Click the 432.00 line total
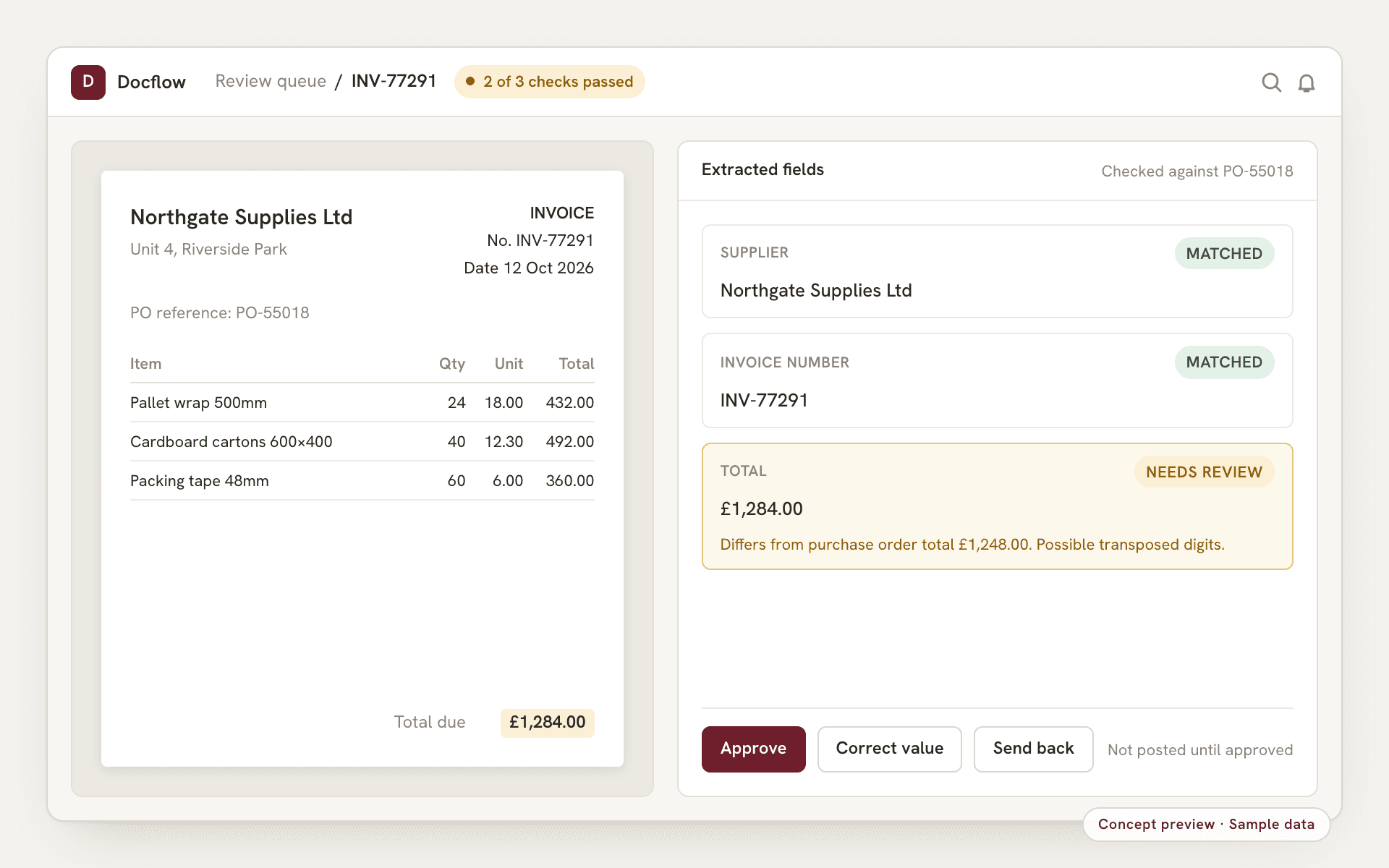1389x868 pixels. click(569, 403)
